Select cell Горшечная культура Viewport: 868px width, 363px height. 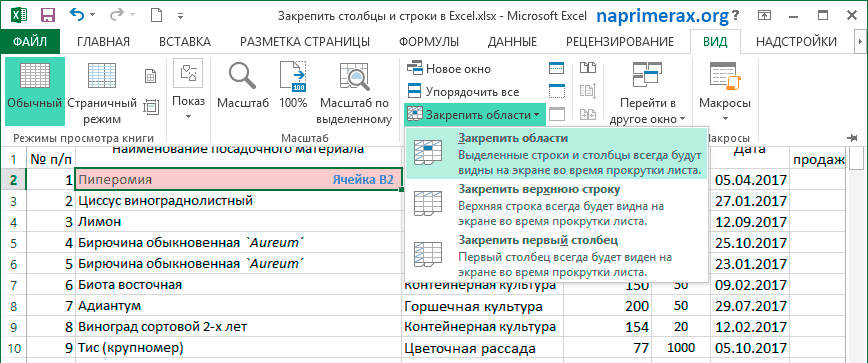click(x=483, y=306)
